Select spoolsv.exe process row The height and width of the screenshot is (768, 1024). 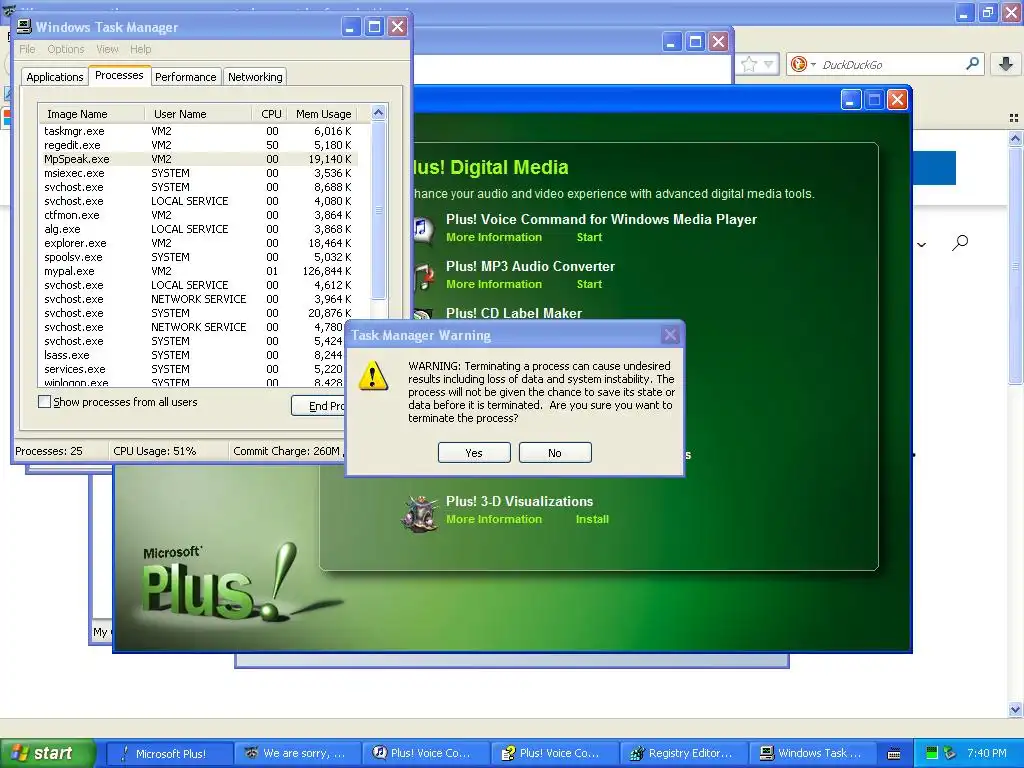[198, 257]
